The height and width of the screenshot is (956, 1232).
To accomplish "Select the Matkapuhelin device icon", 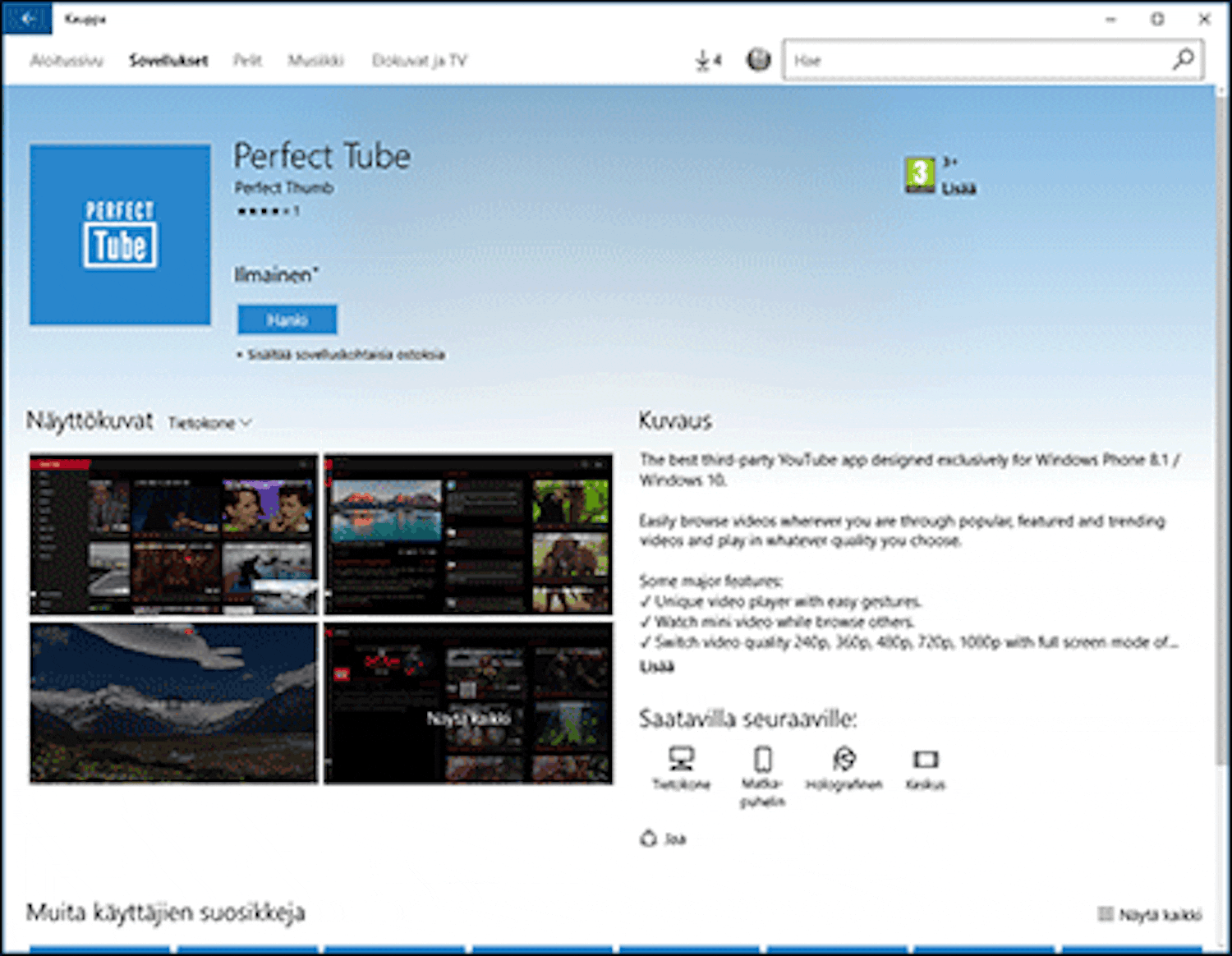I will click(x=762, y=758).
